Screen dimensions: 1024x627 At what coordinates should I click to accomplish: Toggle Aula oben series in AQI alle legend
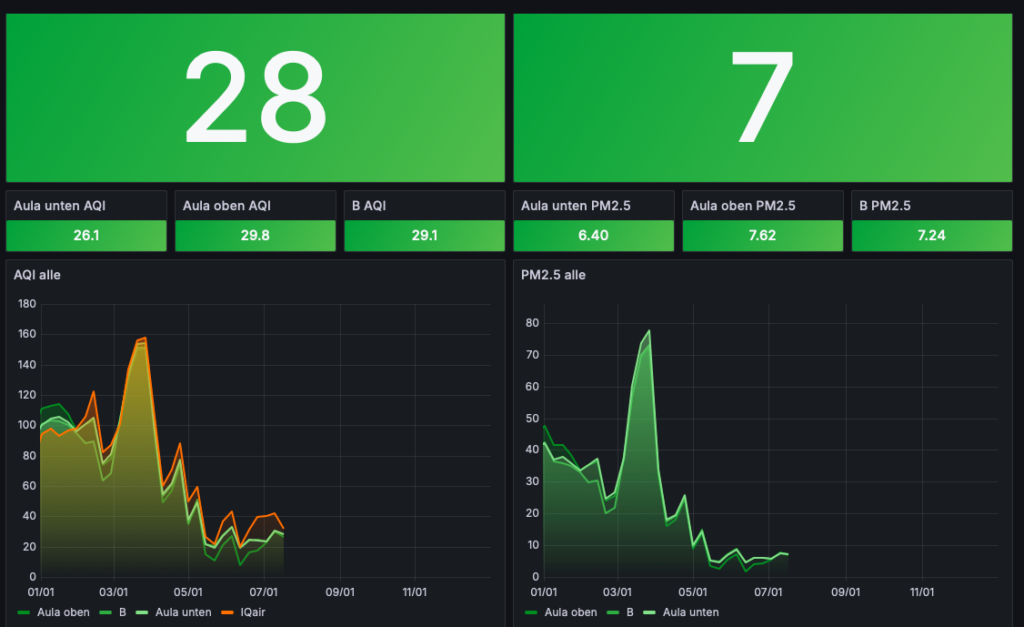(x=63, y=612)
